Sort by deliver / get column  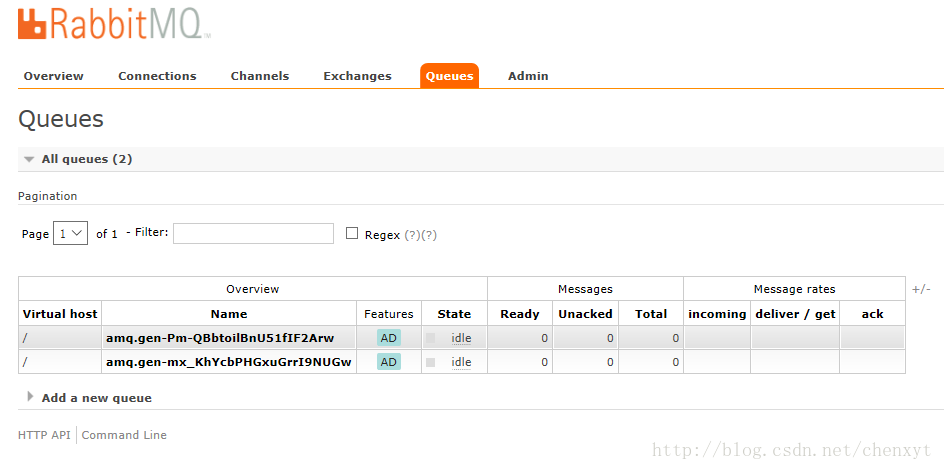point(795,314)
